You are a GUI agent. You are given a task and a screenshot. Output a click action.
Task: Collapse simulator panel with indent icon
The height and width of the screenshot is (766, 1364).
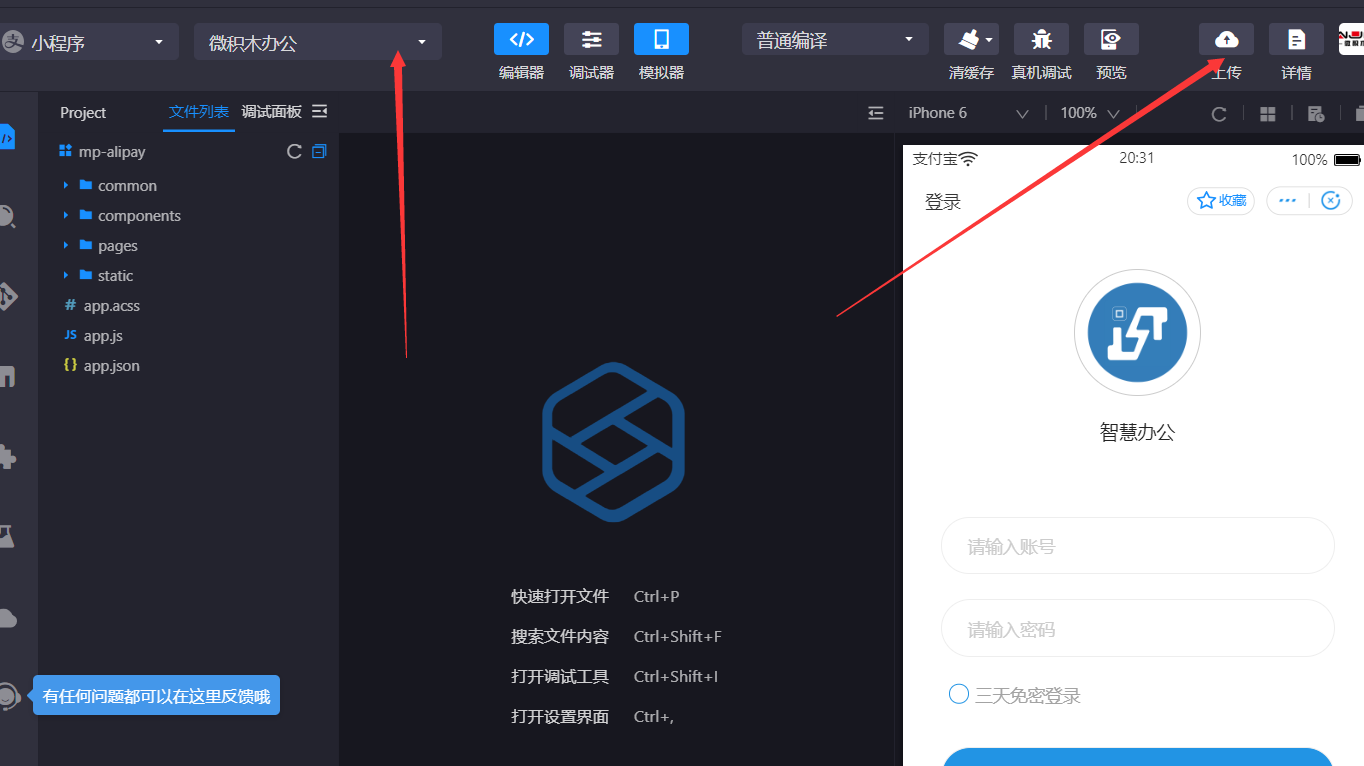point(876,113)
